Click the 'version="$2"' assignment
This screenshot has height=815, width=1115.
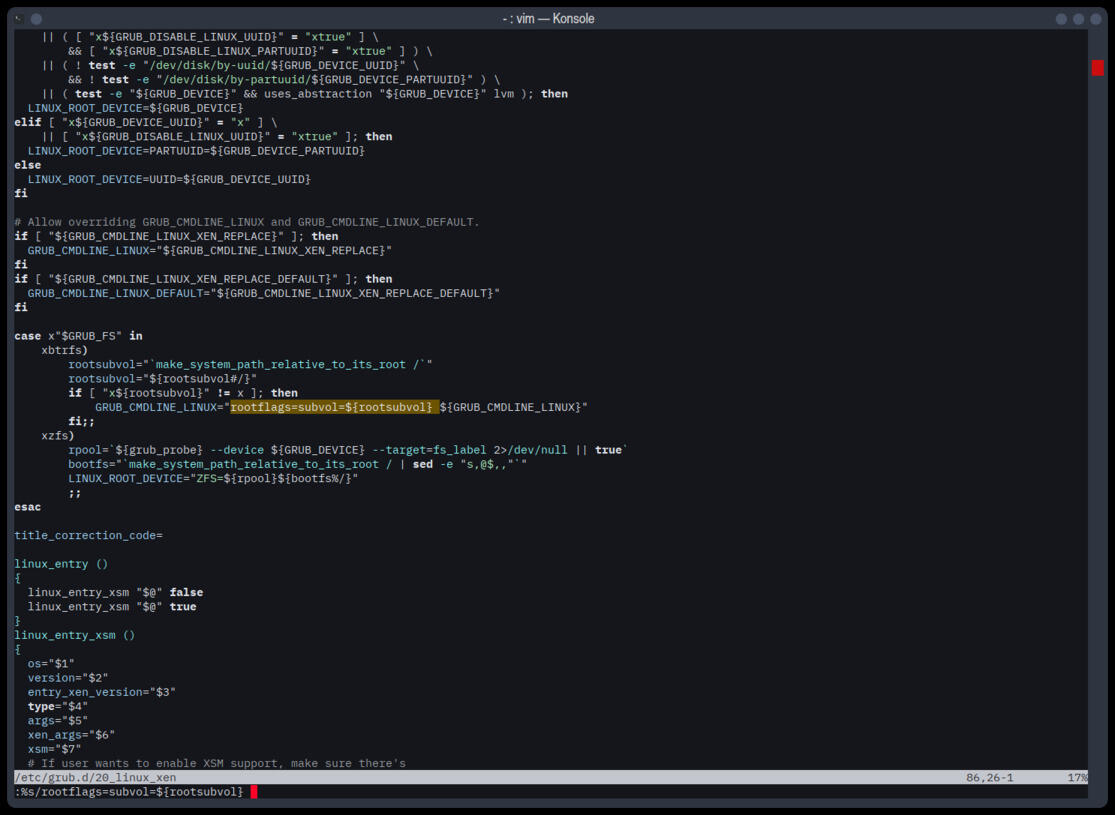(68, 678)
